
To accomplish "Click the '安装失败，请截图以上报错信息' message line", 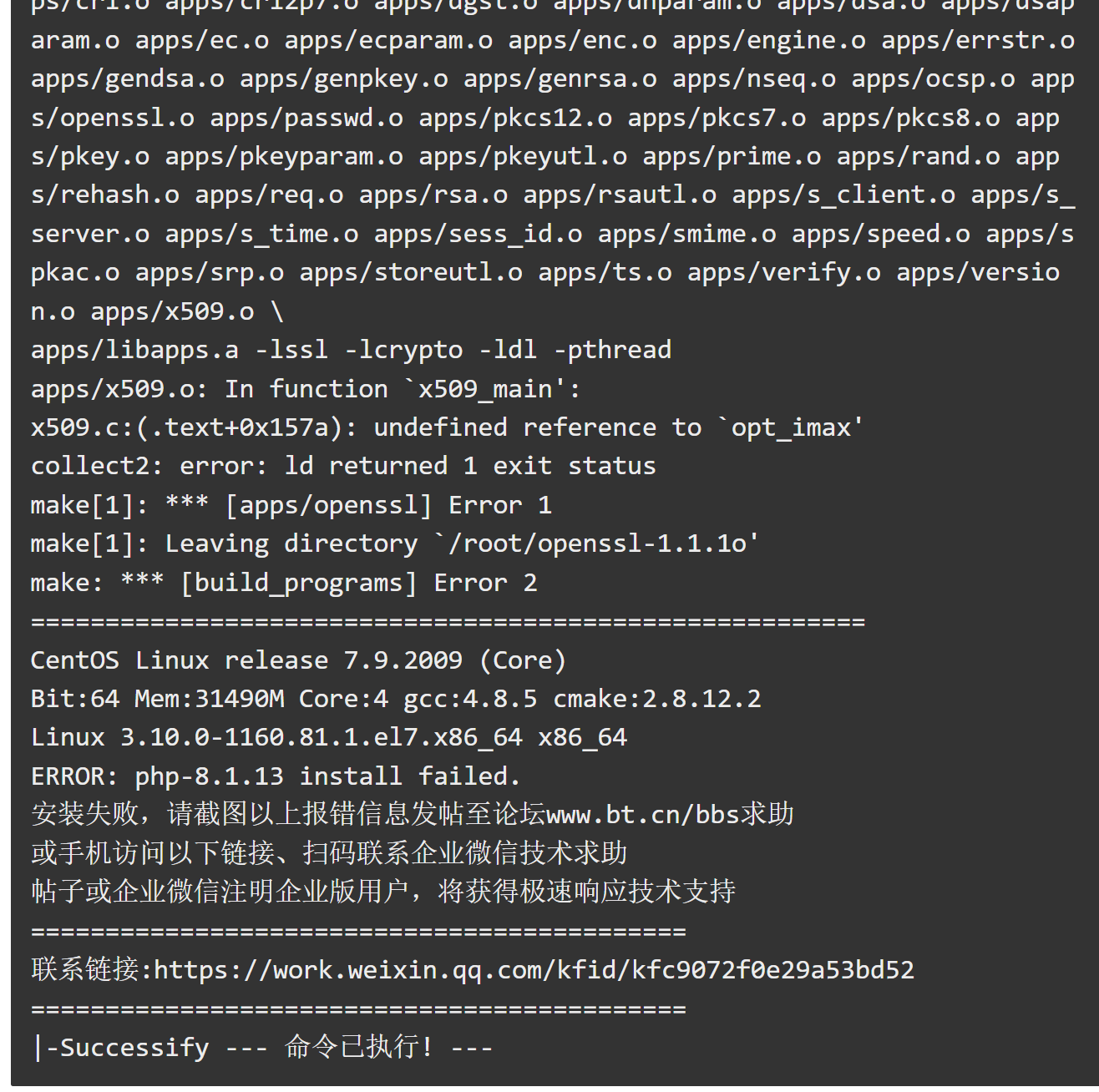I will (413, 814).
